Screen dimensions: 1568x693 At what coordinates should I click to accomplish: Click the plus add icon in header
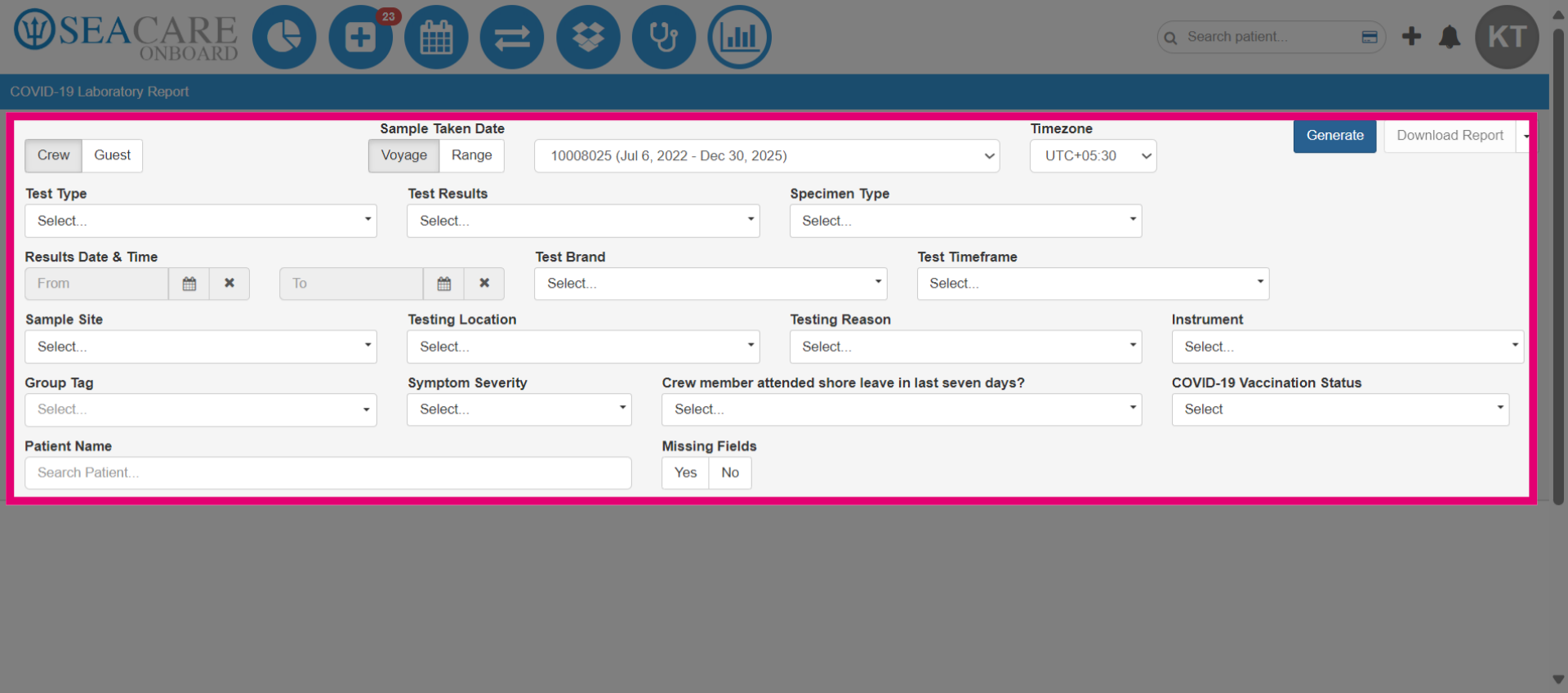[x=1411, y=36]
